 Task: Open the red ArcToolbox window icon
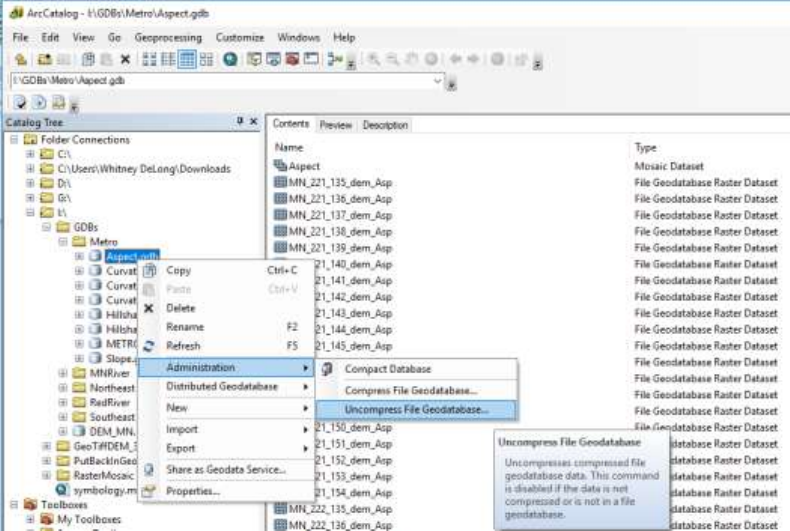292,59
